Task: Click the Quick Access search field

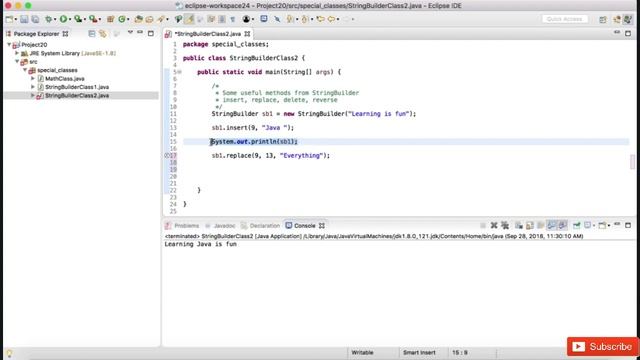Action: coord(565,19)
